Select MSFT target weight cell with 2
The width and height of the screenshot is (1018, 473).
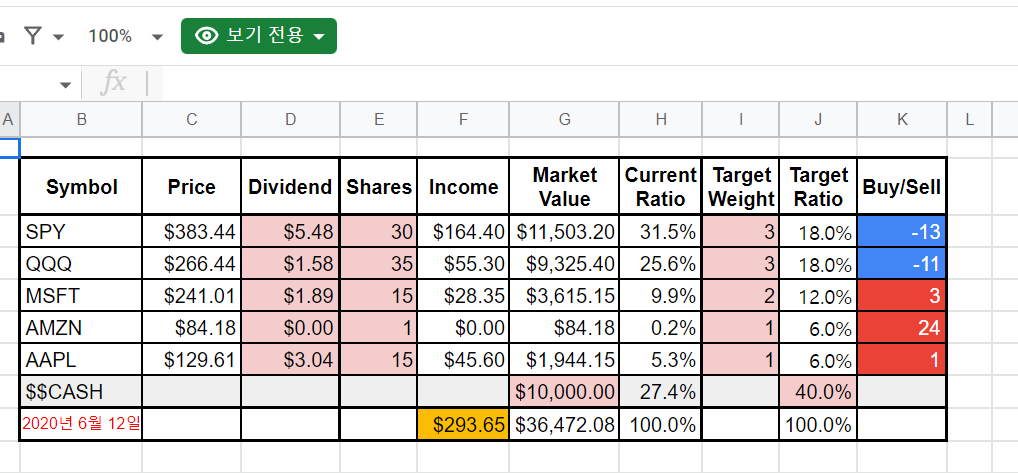click(x=741, y=296)
